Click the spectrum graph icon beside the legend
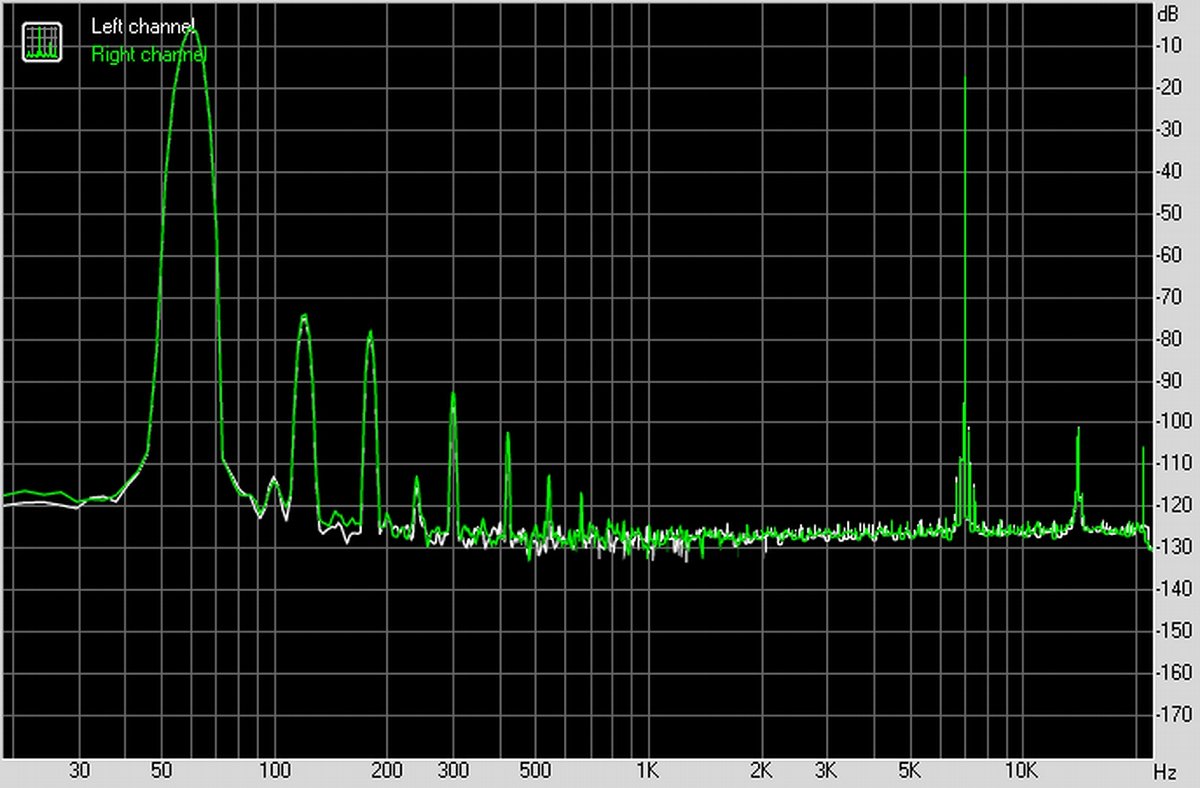Screen dimensions: 1200x788 [x=42, y=42]
